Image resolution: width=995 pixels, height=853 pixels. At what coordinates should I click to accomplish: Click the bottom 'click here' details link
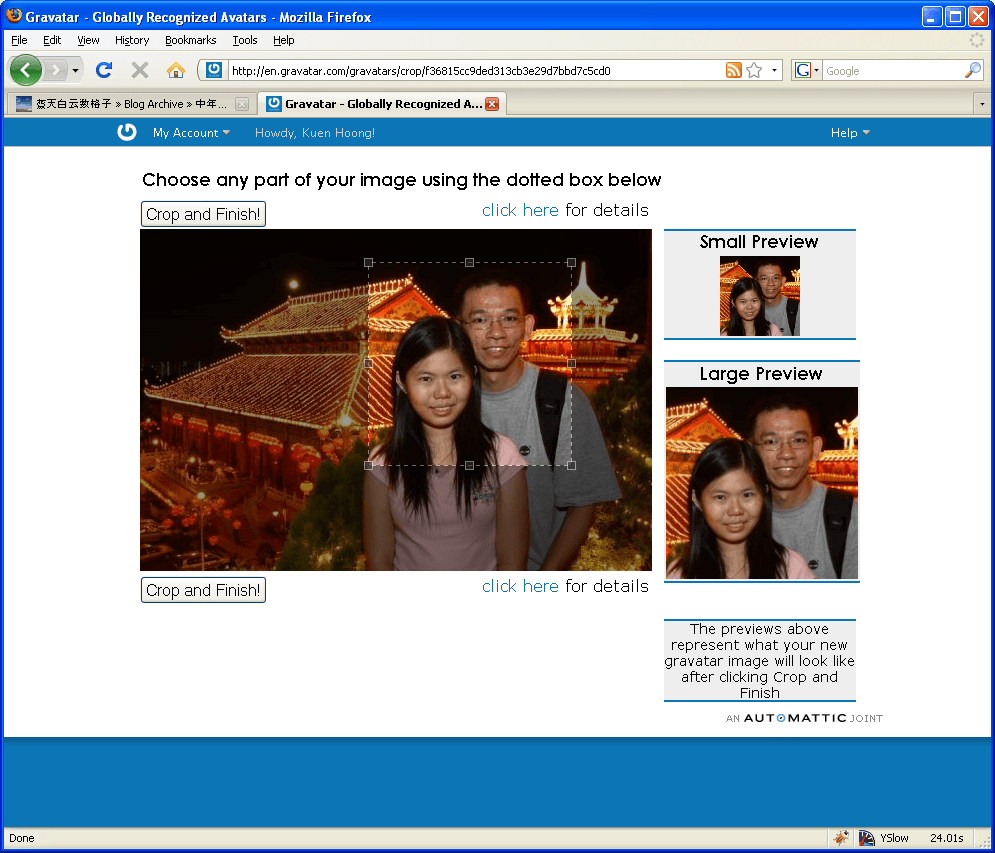520,586
